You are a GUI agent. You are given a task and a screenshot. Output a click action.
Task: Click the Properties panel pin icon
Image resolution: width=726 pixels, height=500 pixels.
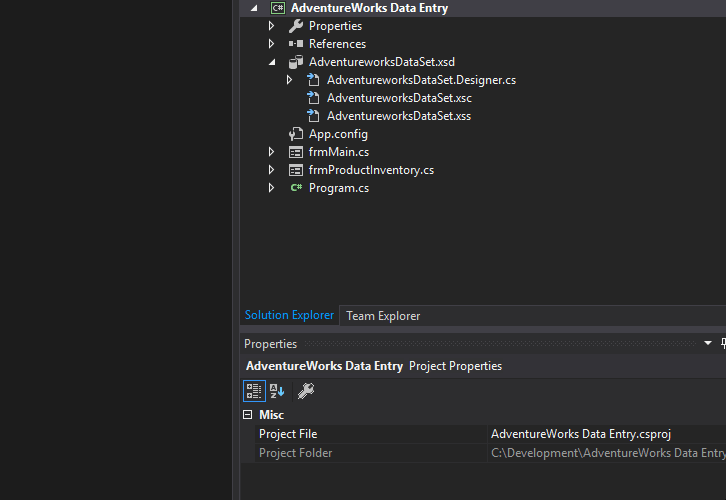[723, 344]
